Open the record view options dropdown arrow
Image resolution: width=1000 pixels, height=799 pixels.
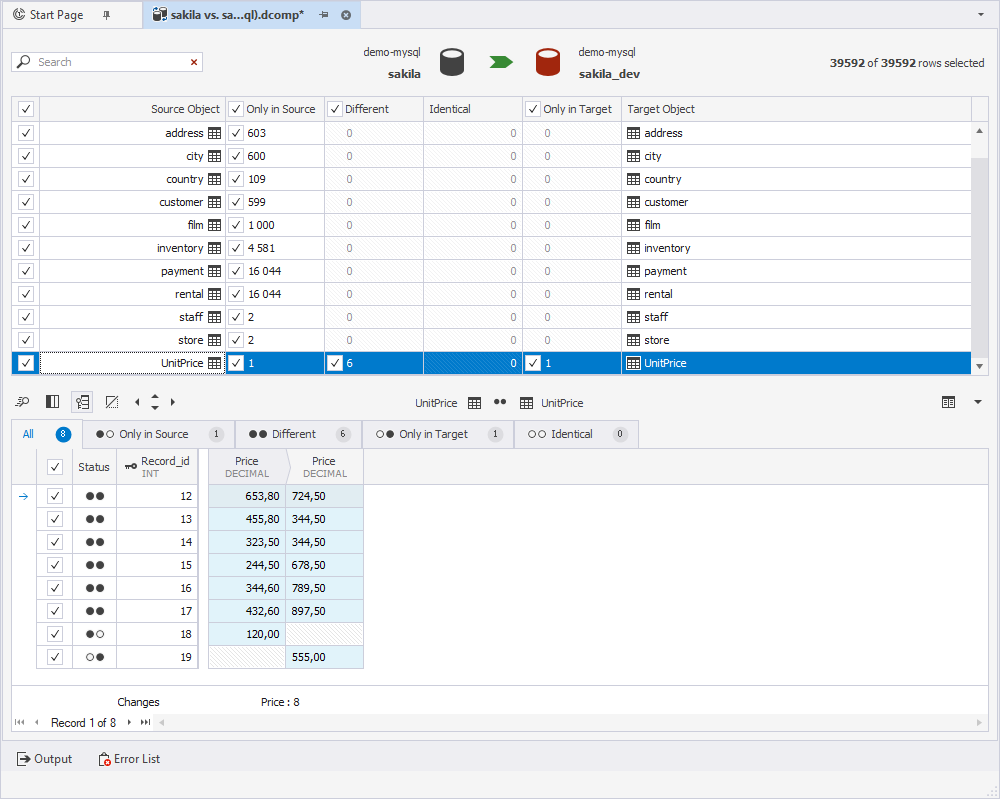pos(978,402)
